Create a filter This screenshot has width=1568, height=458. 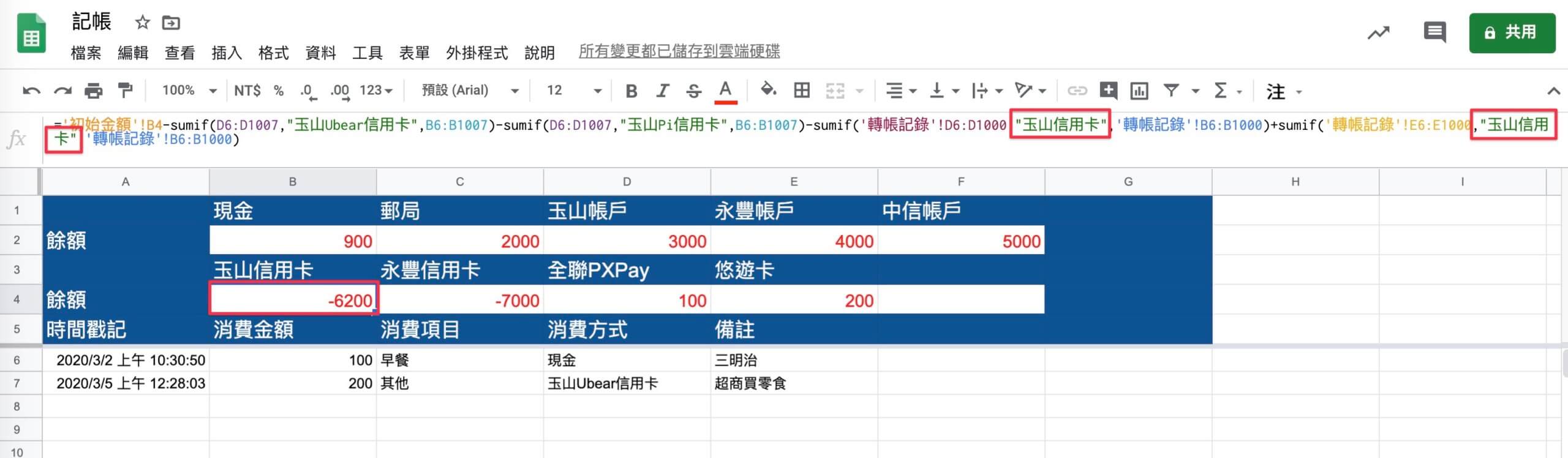point(1171,91)
